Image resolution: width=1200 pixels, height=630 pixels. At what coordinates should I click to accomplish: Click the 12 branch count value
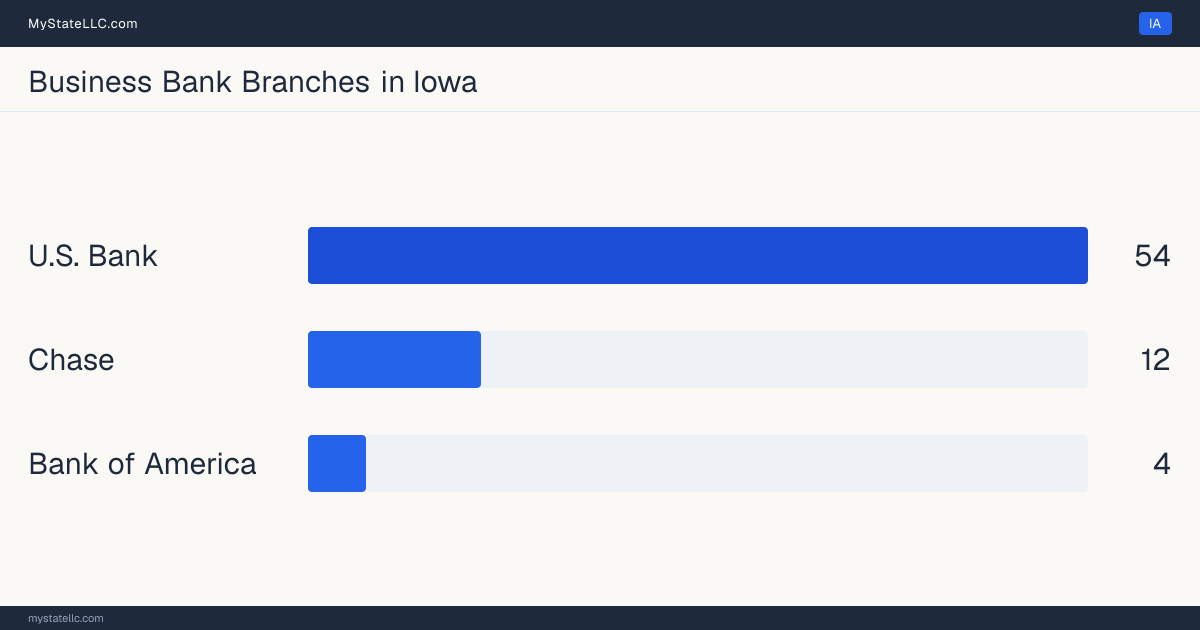click(x=1155, y=360)
